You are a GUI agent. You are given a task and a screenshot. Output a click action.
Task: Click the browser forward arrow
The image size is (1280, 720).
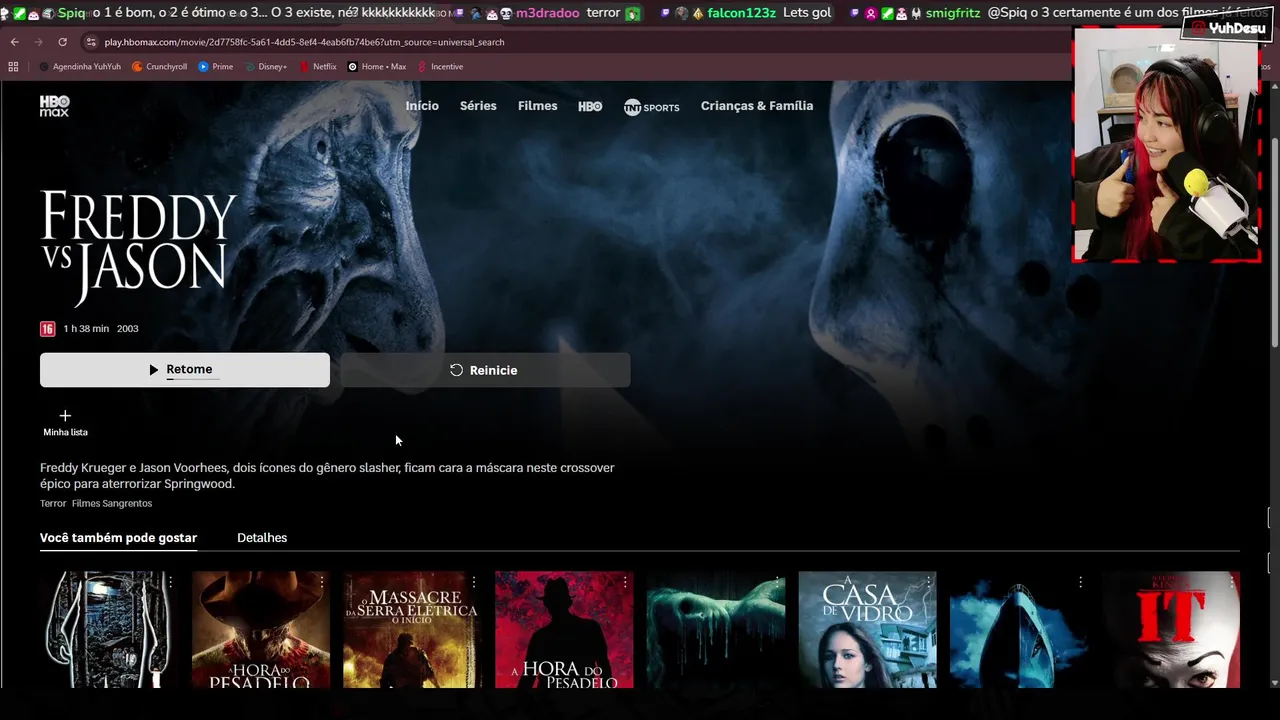38,42
